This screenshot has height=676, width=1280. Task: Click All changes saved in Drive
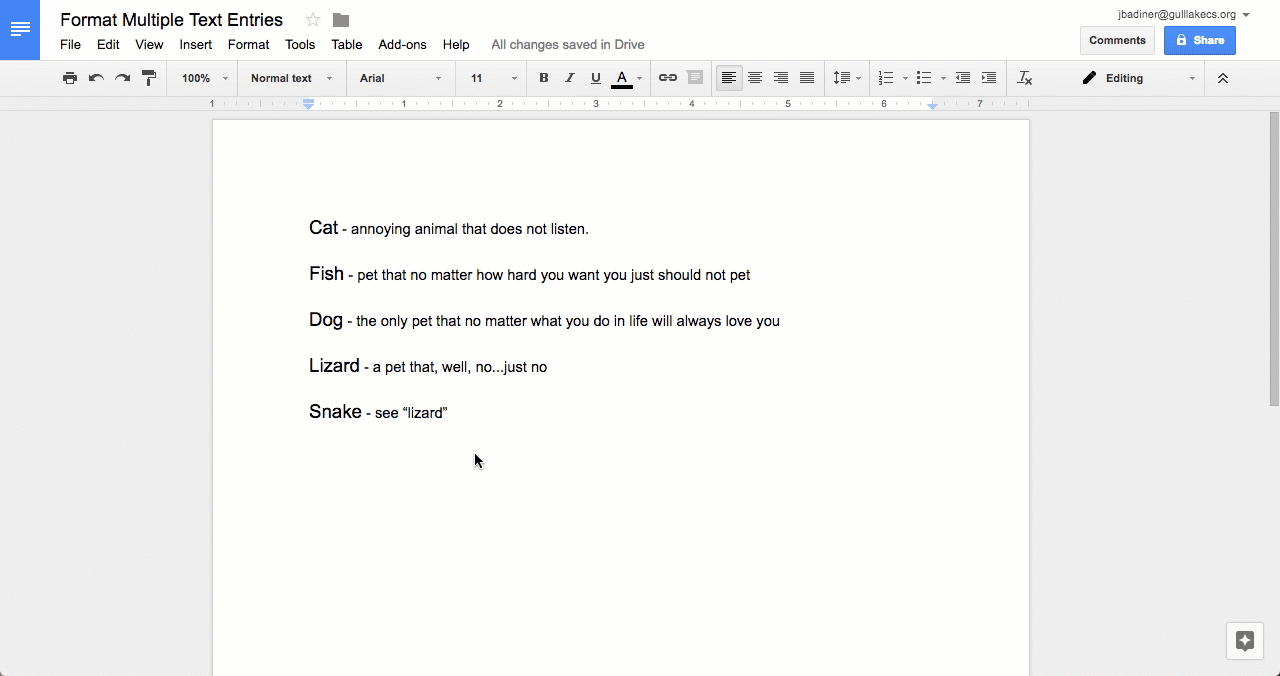(568, 44)
